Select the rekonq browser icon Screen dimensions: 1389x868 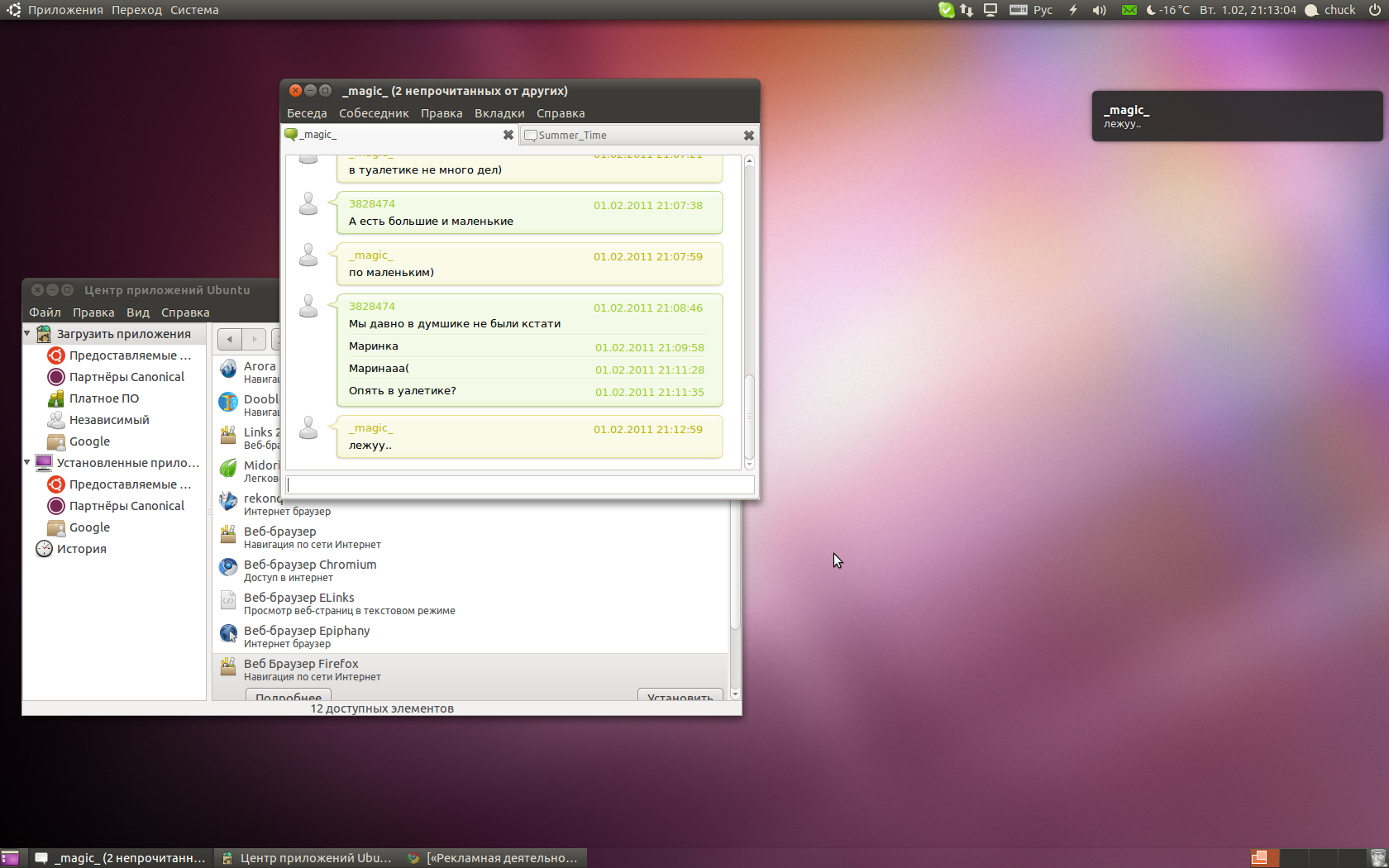point(228,502)
